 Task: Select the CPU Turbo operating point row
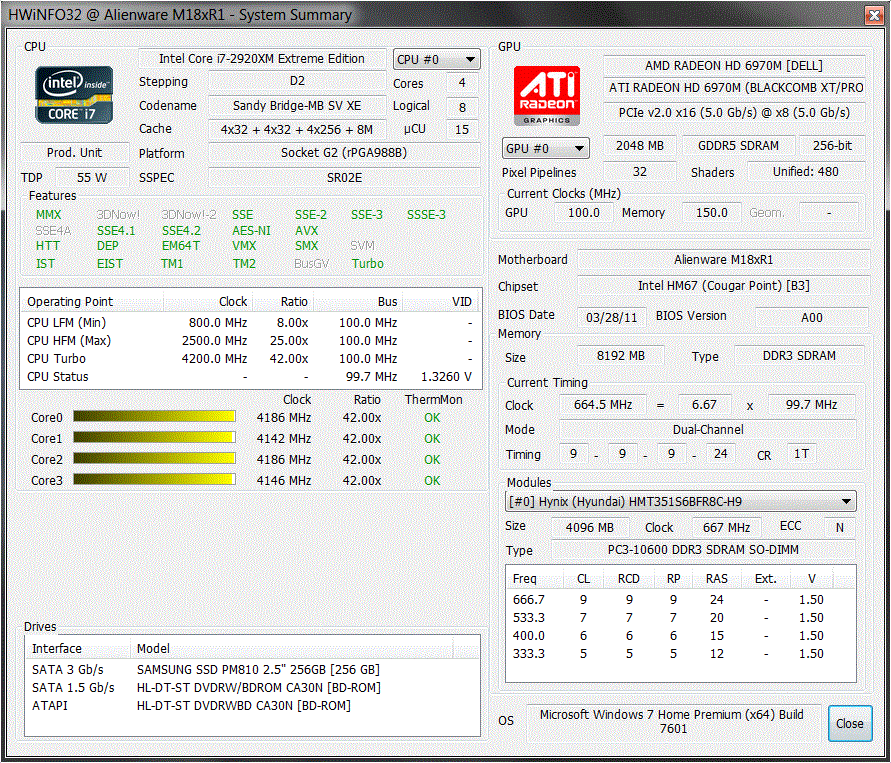250,358
